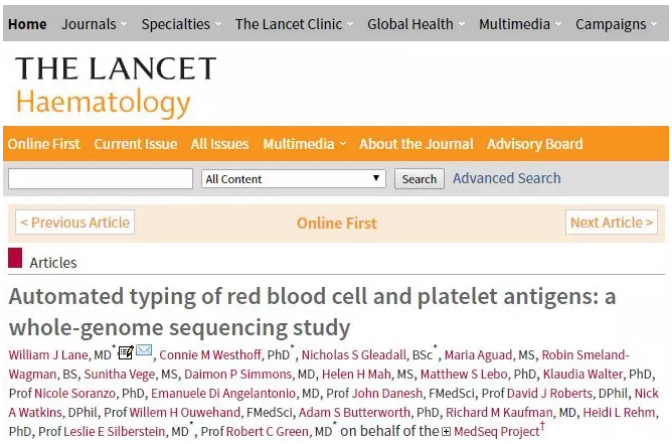Open the Advanced Search link

[x=506, y=178]
